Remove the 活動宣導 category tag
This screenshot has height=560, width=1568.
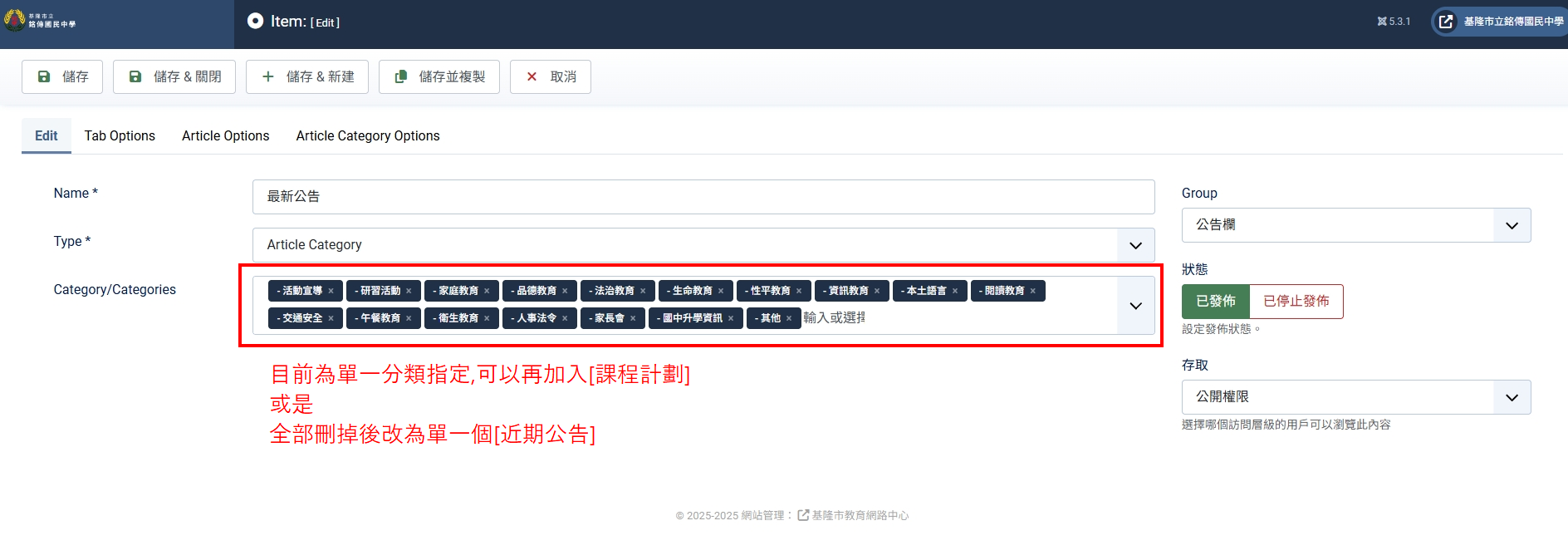point(331,291)
